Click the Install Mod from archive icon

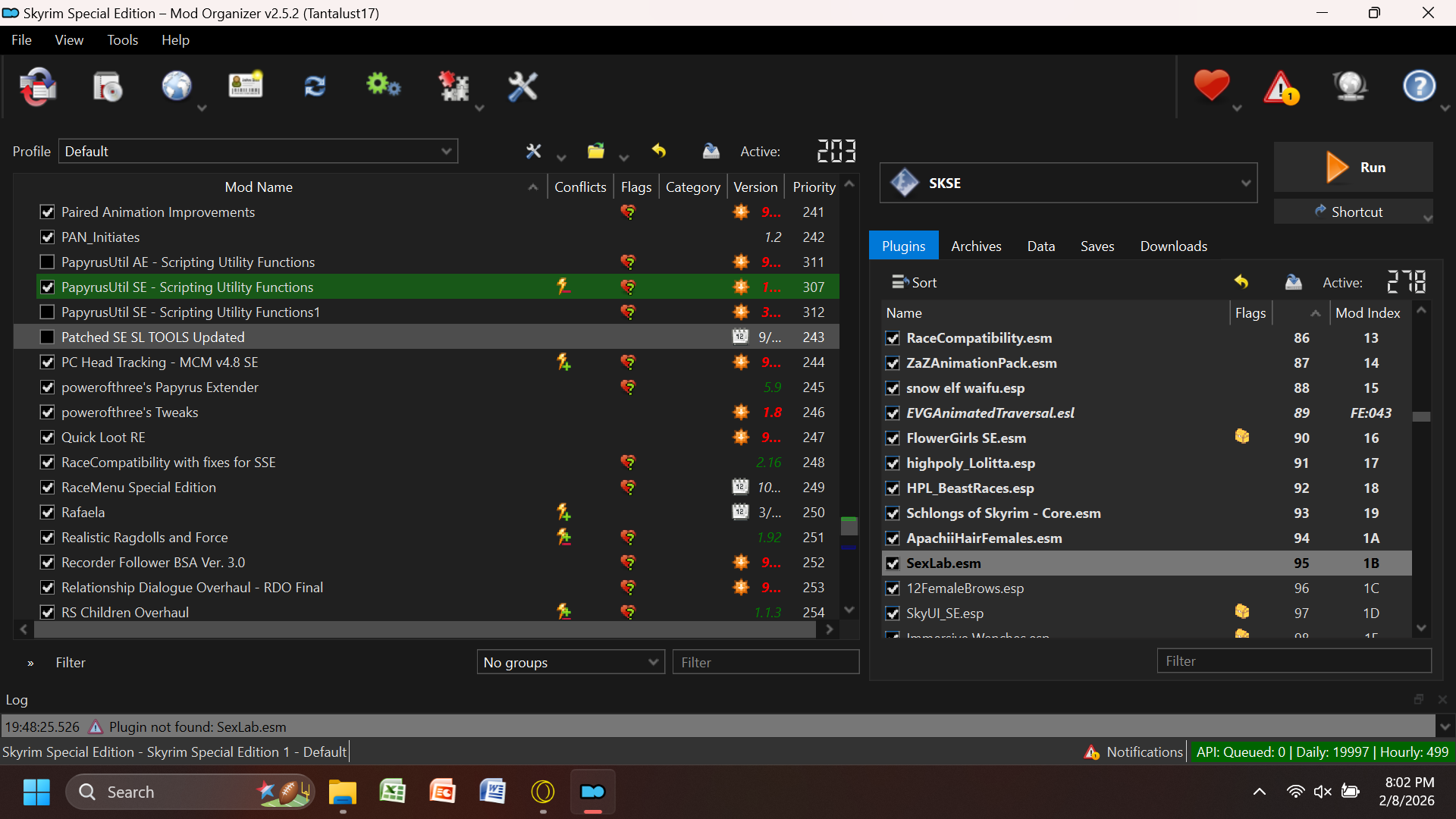[108, 87]
